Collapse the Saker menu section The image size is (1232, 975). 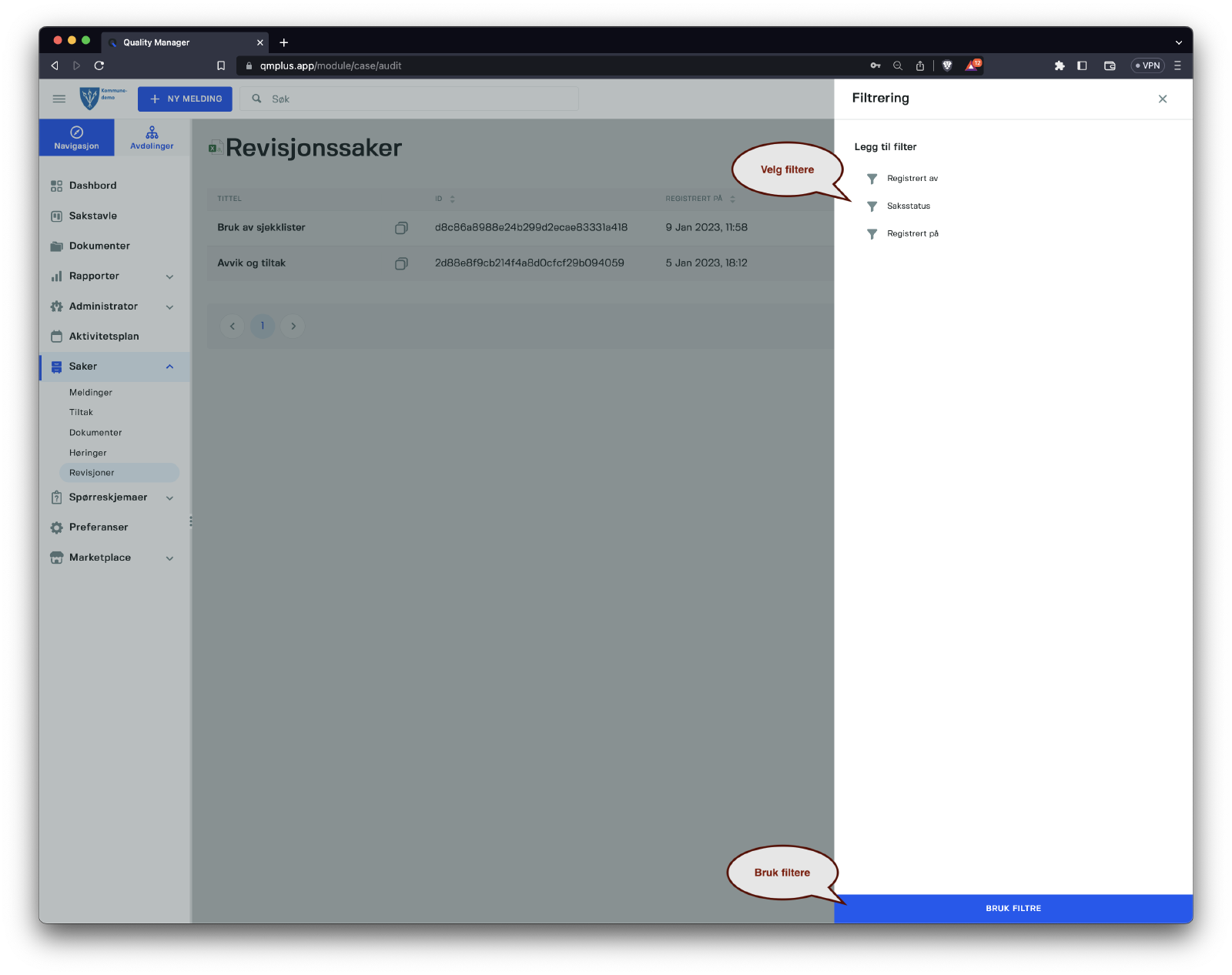tap(169, 367)
